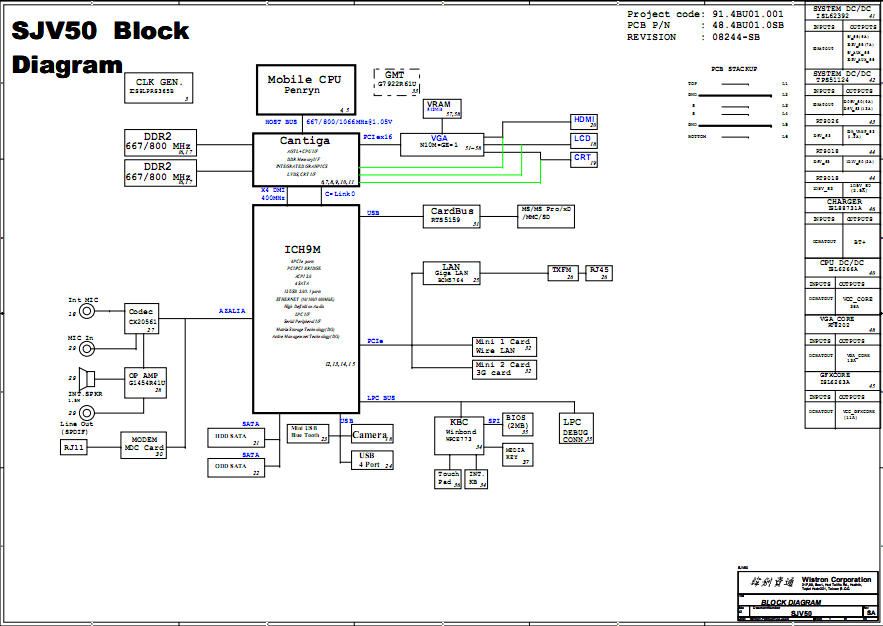
Task: Click the ODD SATA block
Action: click(x=236, y=468)
